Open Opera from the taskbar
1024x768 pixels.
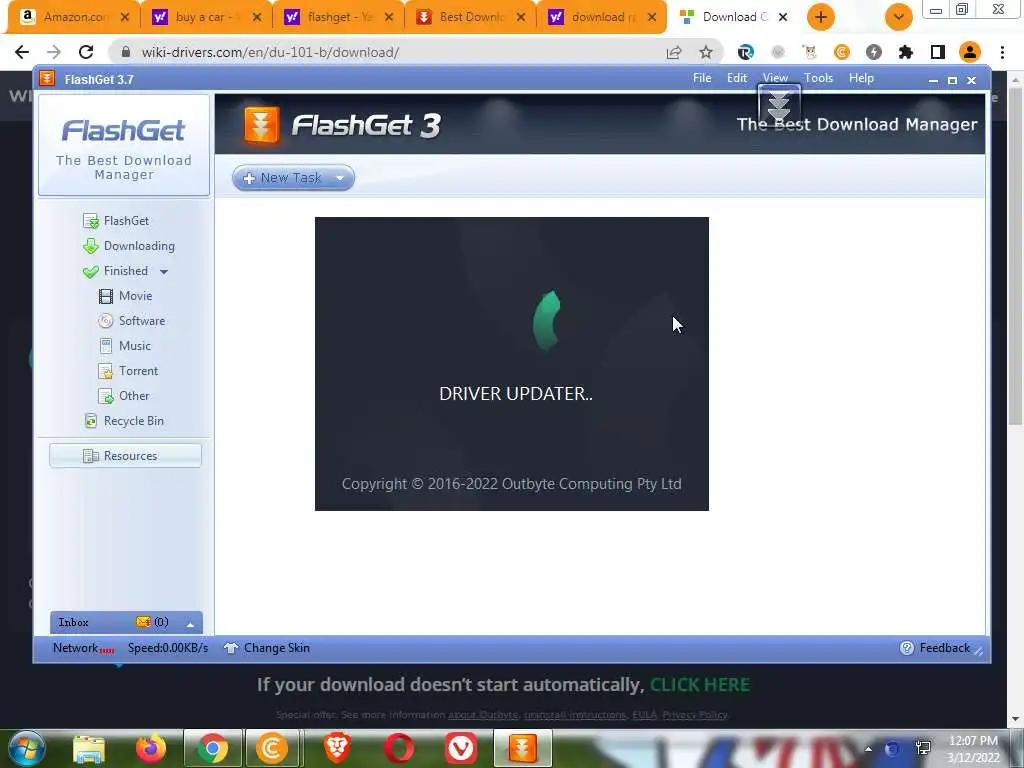[x=399, y=748]
